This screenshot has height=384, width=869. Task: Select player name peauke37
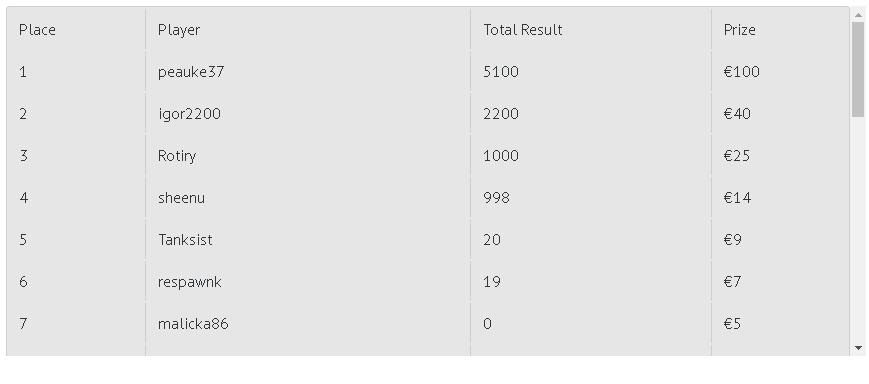(x=191, y=72)
